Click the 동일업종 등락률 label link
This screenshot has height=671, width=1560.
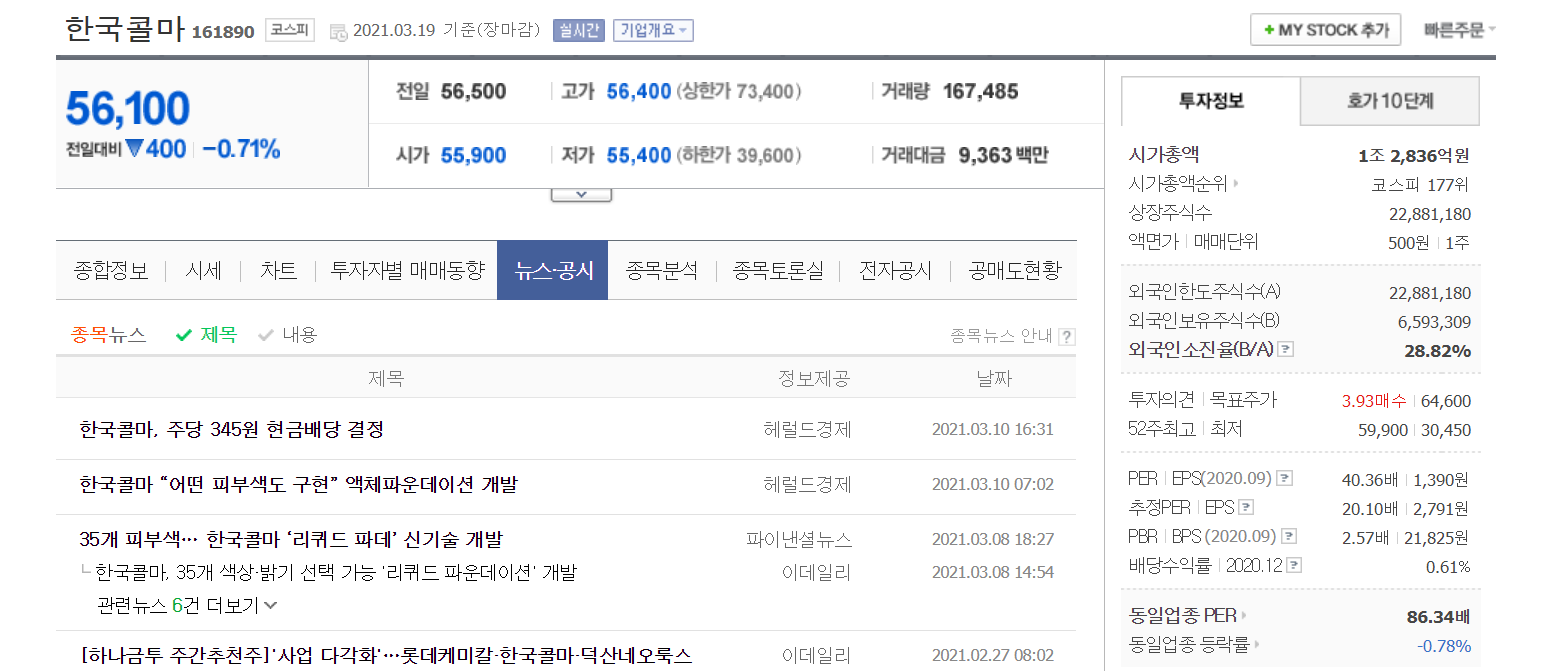[x=1188, y=645]
